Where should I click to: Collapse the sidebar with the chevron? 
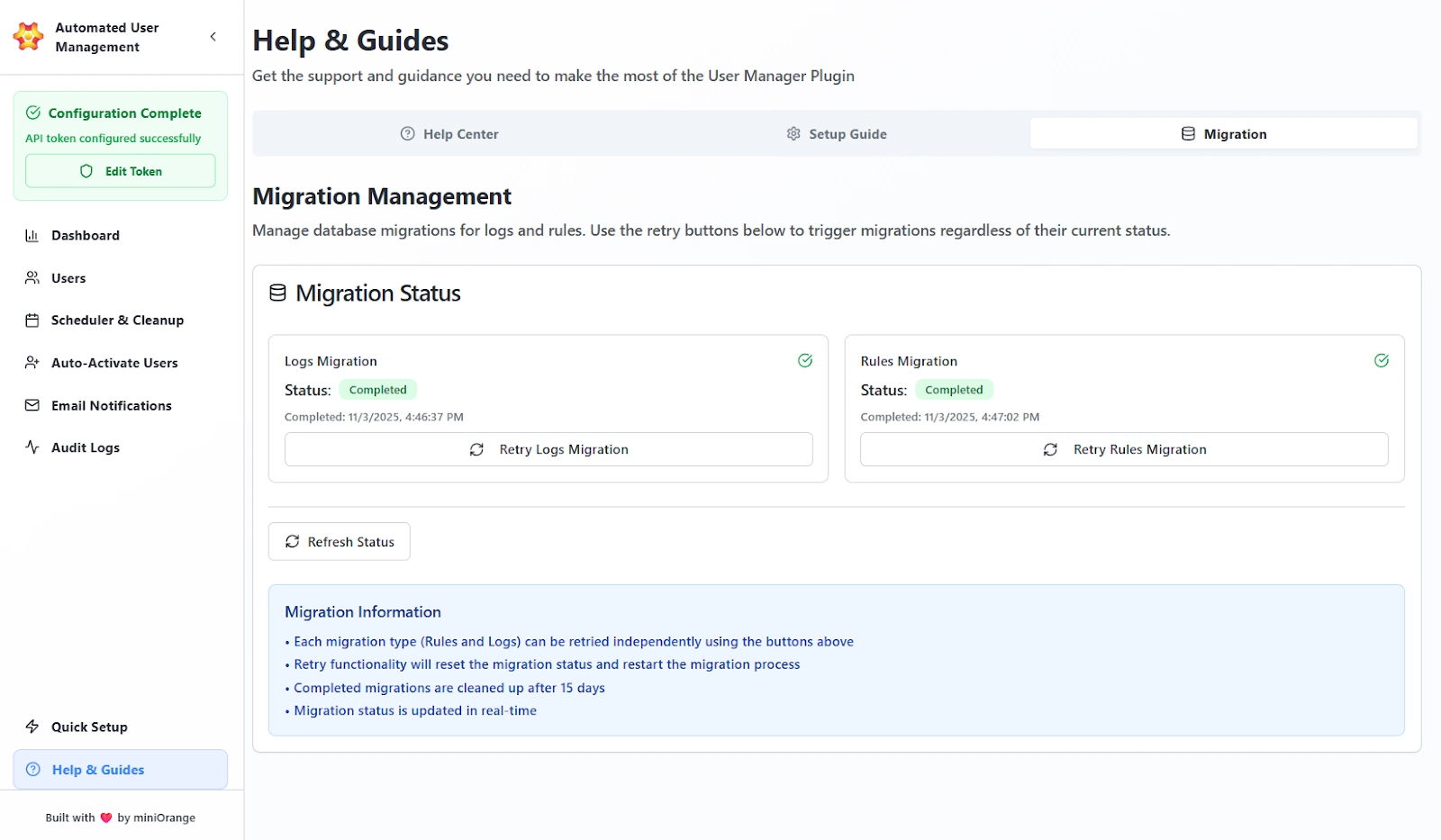pos(213,36)
